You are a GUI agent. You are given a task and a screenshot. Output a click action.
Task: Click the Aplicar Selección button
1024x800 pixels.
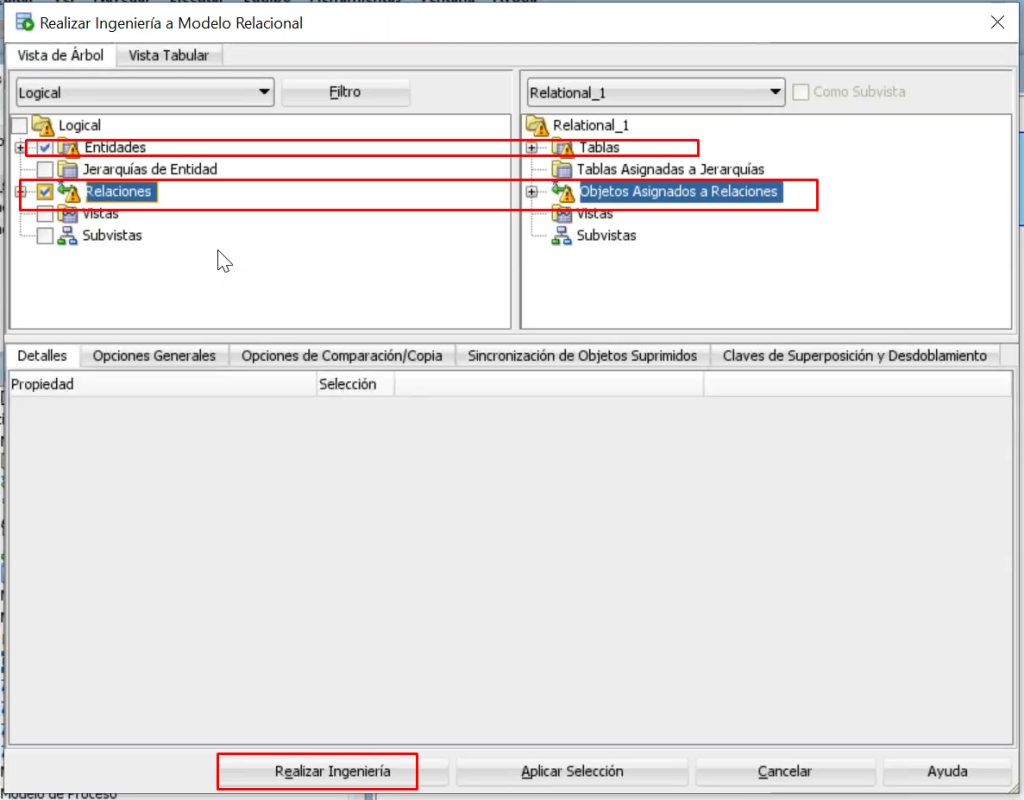click(572, 771)
